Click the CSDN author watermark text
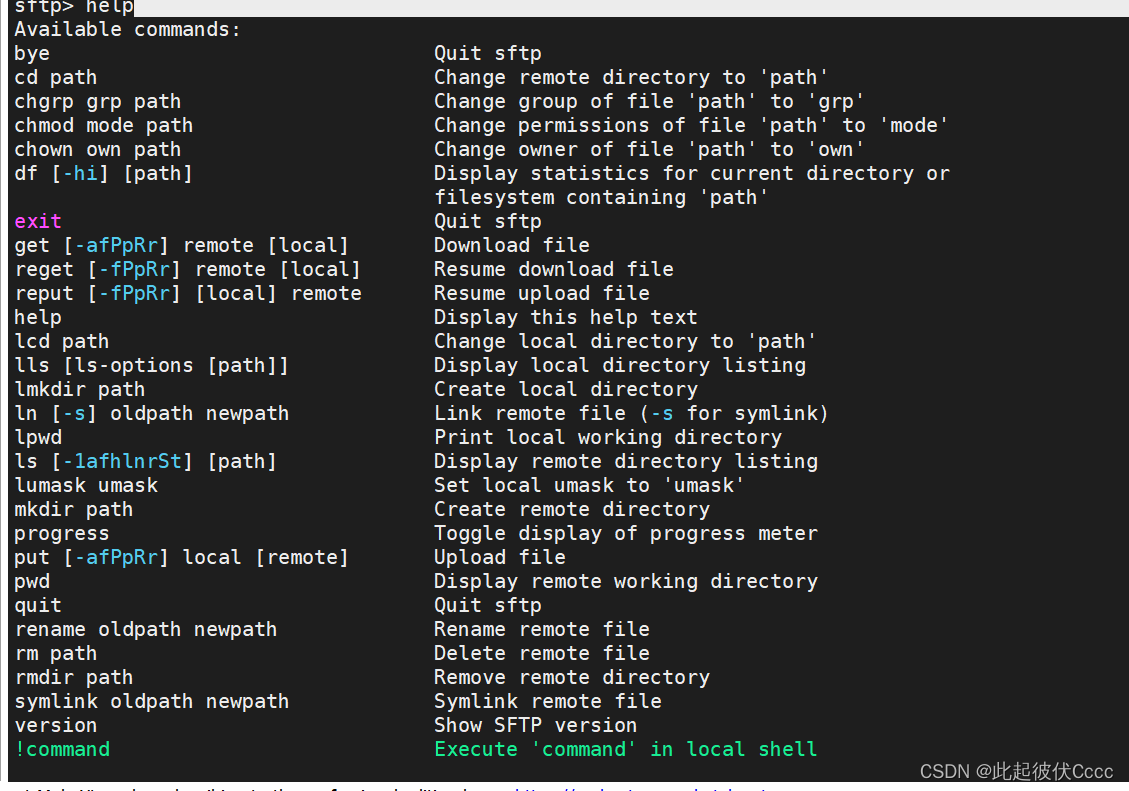Viewport: 1129px width, 791px height. point(1016,771)
